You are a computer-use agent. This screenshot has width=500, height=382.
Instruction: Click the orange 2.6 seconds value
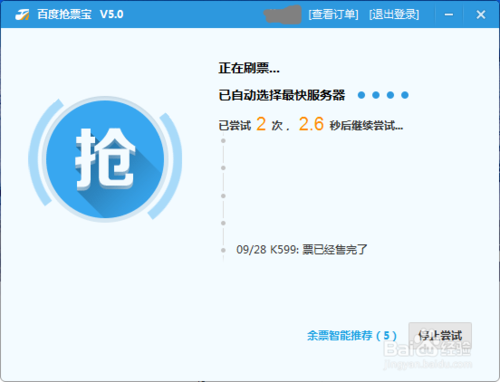click(311, 124)
